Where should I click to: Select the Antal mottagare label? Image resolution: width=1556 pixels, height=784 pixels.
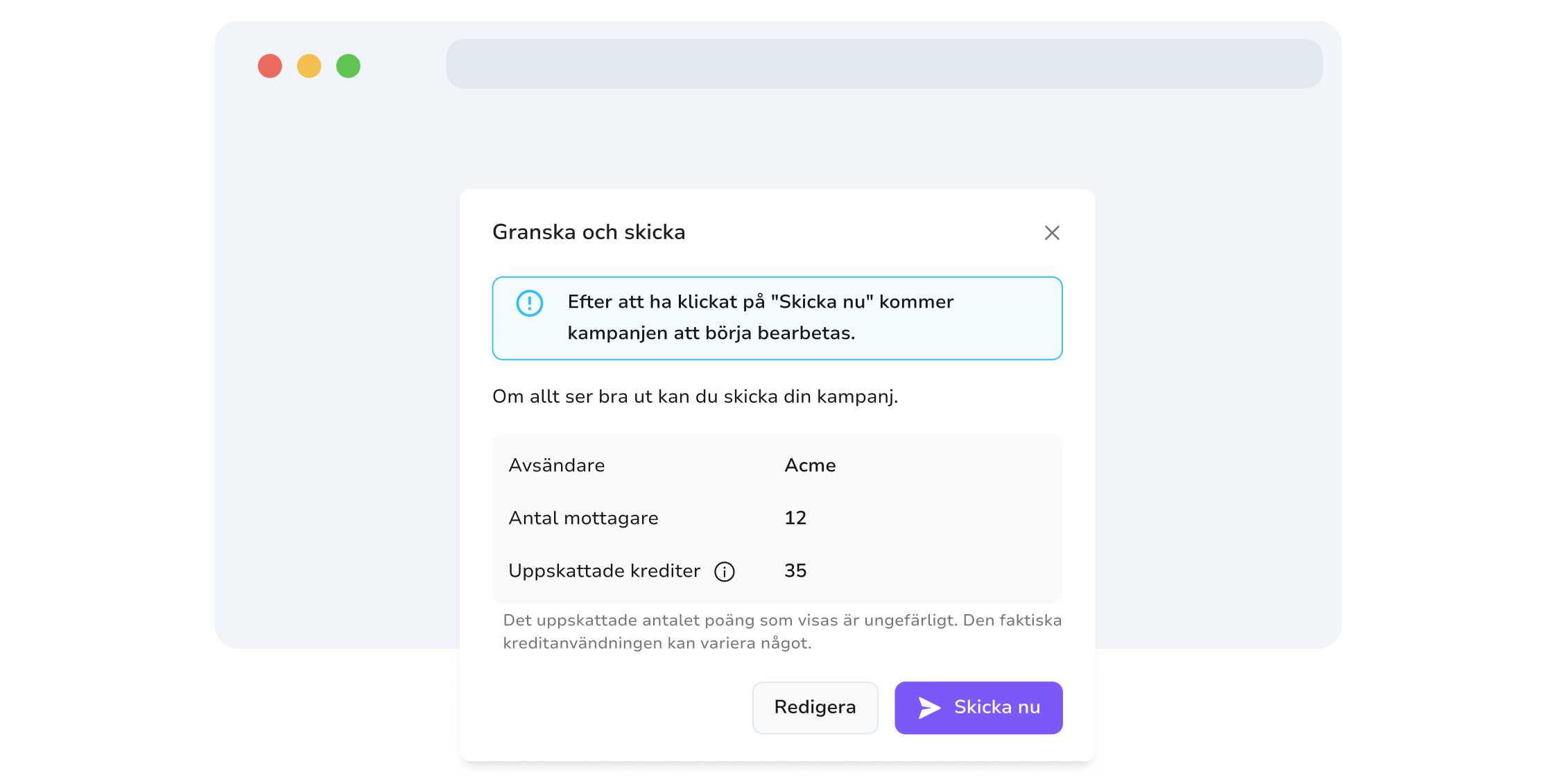(x=583, y=519)
